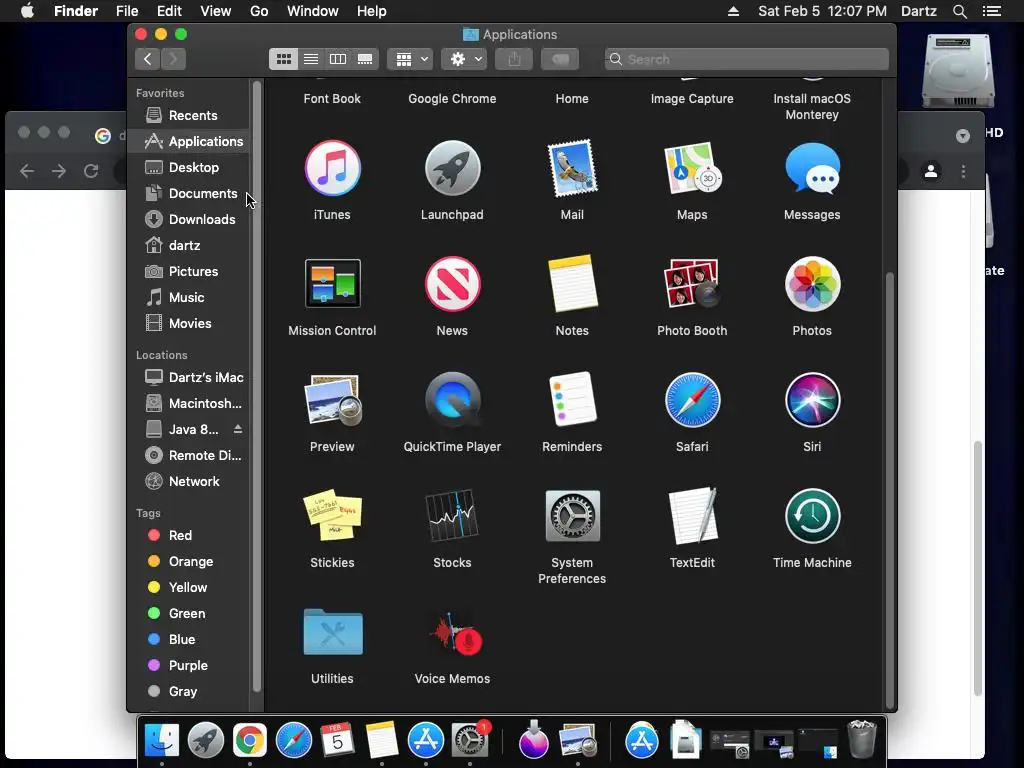
Task: Select the TextEdit app icon
Action: coord(692,516)
